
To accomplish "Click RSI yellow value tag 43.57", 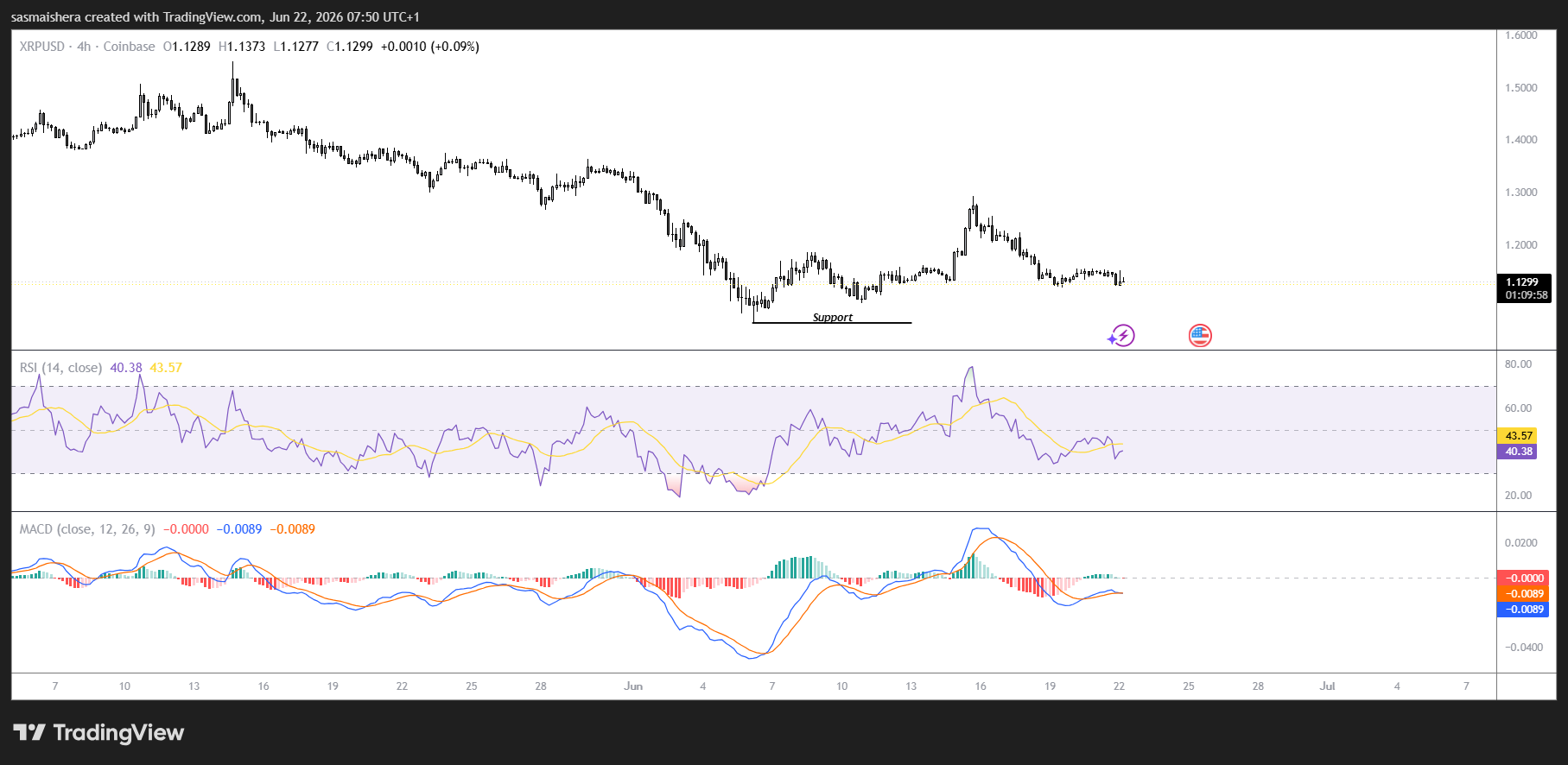I will coord(1518,436).
